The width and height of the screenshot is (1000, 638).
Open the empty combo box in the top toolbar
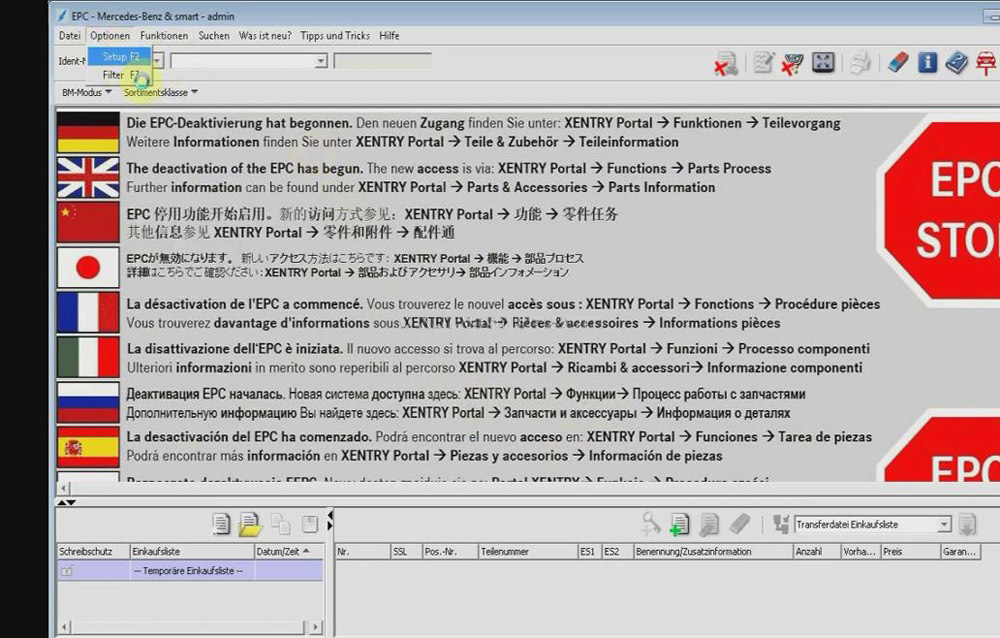(x=249, y=61)
